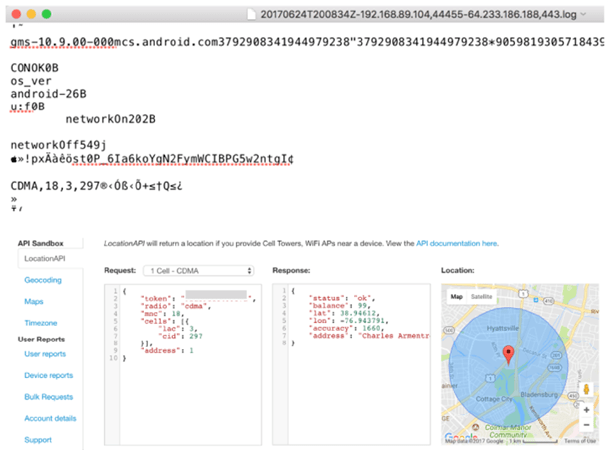Click the Bladensburg label on map
This screenshot has width=609, height=450.
[539, 394]
